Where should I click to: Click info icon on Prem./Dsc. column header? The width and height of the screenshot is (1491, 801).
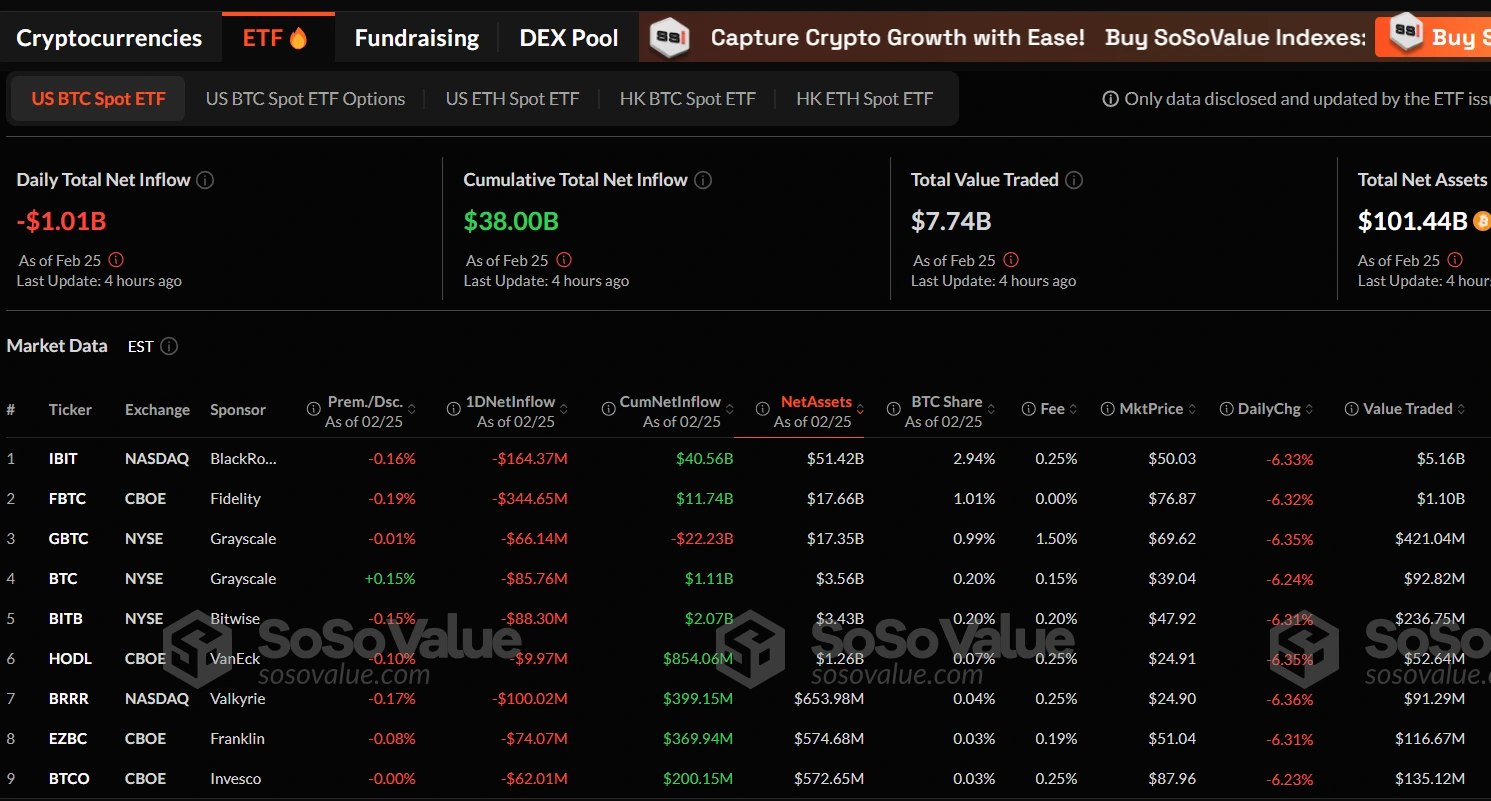pyautogui.click(x=313, y=409)
